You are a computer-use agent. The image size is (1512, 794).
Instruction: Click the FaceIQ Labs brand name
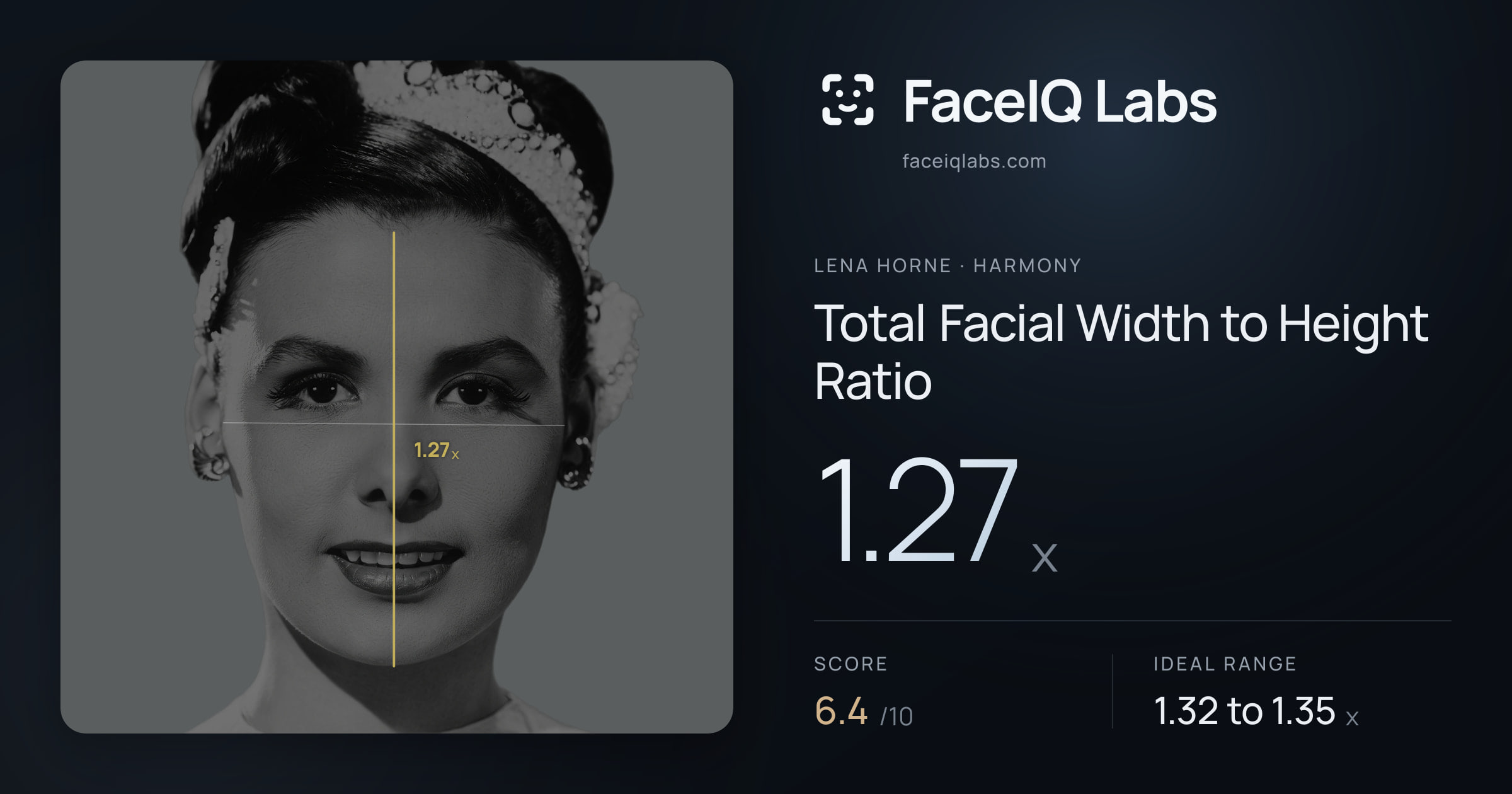click(x=1060, y=101)
